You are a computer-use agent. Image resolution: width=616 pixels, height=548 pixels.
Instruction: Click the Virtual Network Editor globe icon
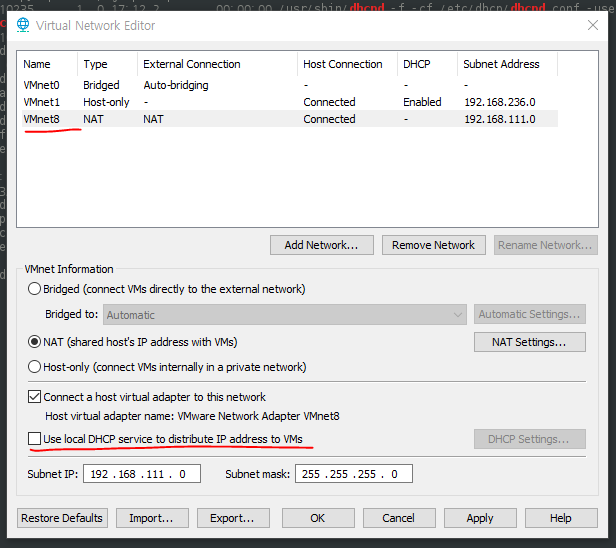(23, 25)
